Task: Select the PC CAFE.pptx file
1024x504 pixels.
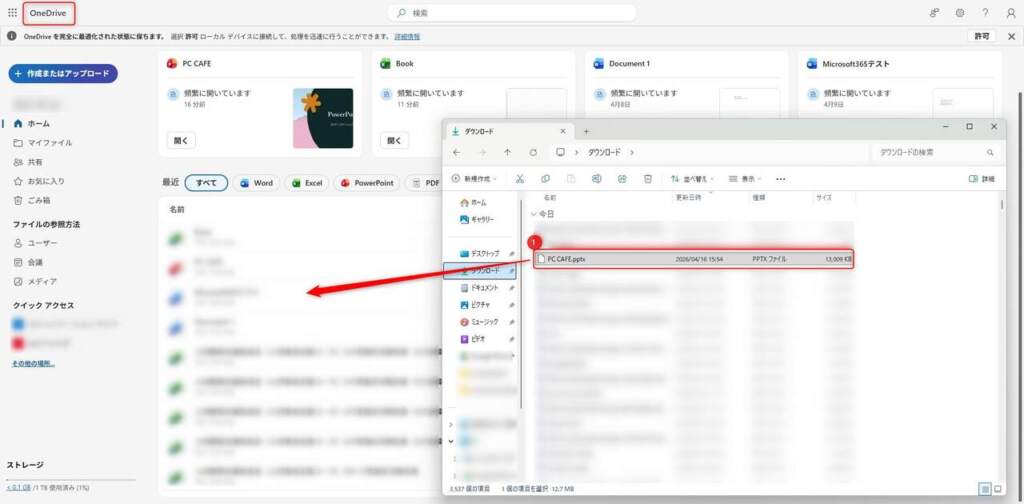Action: (x=568, y=259)
